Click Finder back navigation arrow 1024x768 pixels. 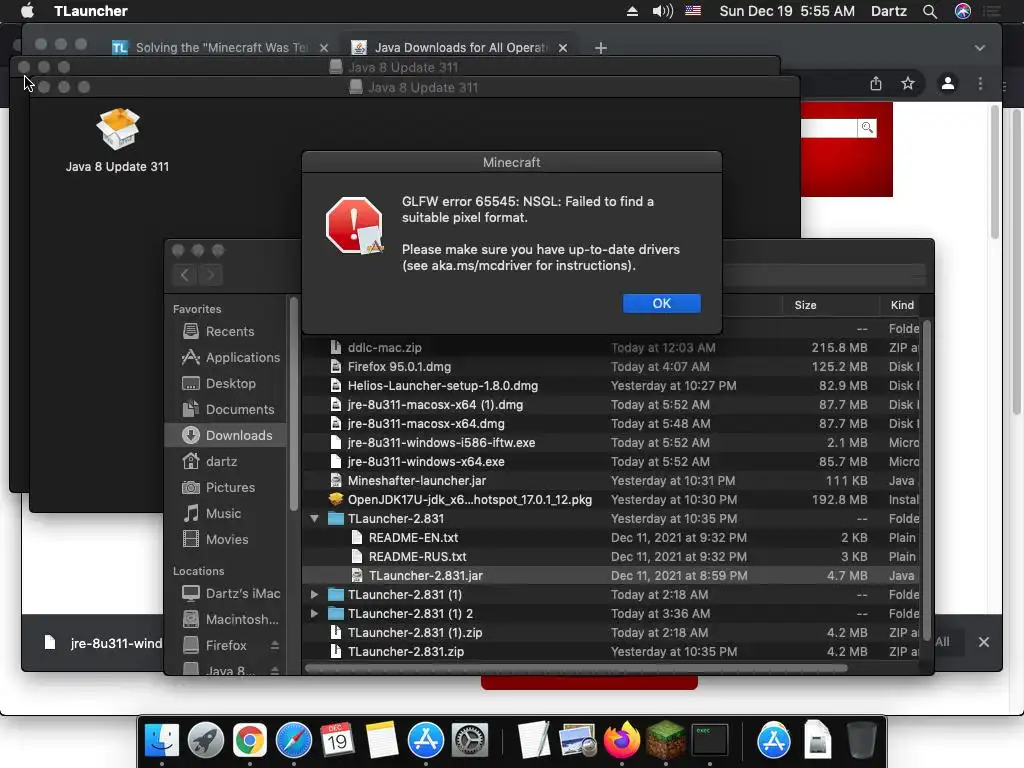[185, 275]
